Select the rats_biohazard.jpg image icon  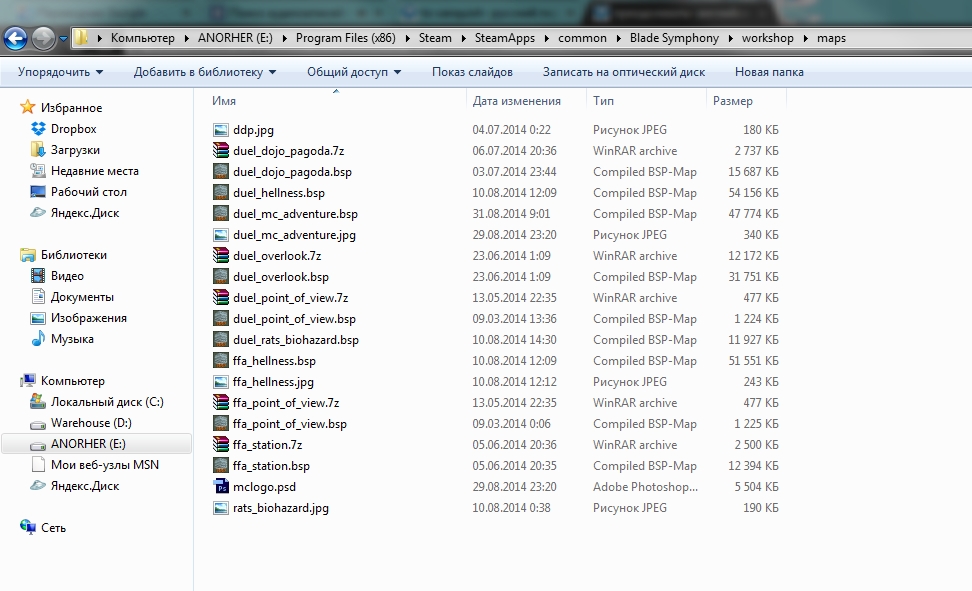point(221,508)
